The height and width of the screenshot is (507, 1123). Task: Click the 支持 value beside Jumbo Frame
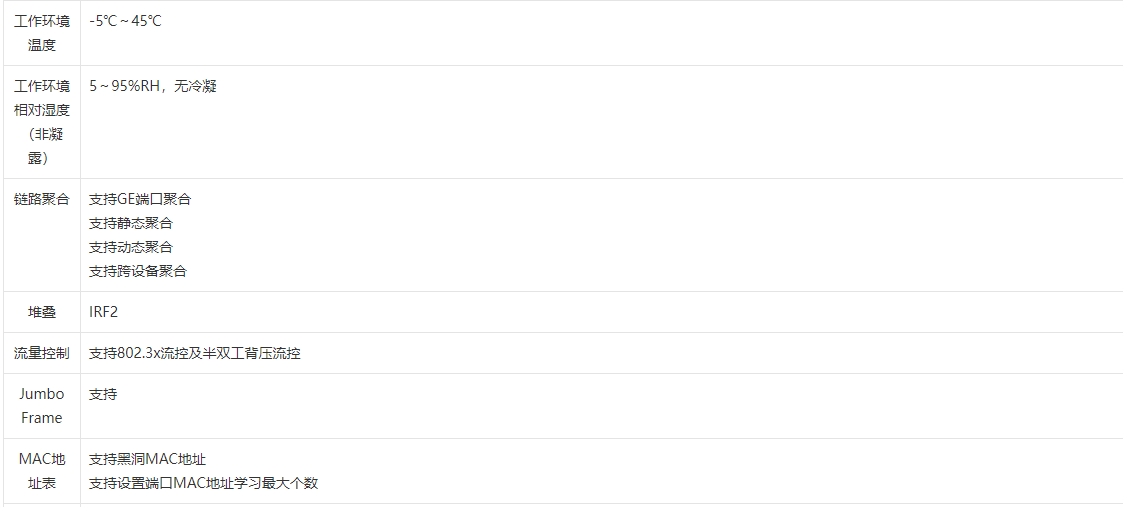tap(103, 394)
